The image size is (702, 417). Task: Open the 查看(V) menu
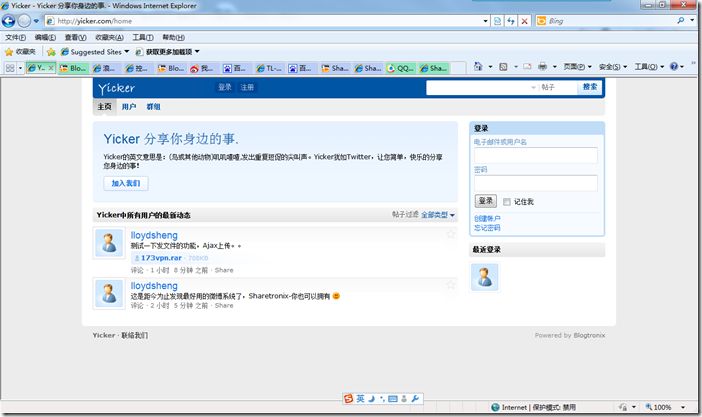point(76,38)
